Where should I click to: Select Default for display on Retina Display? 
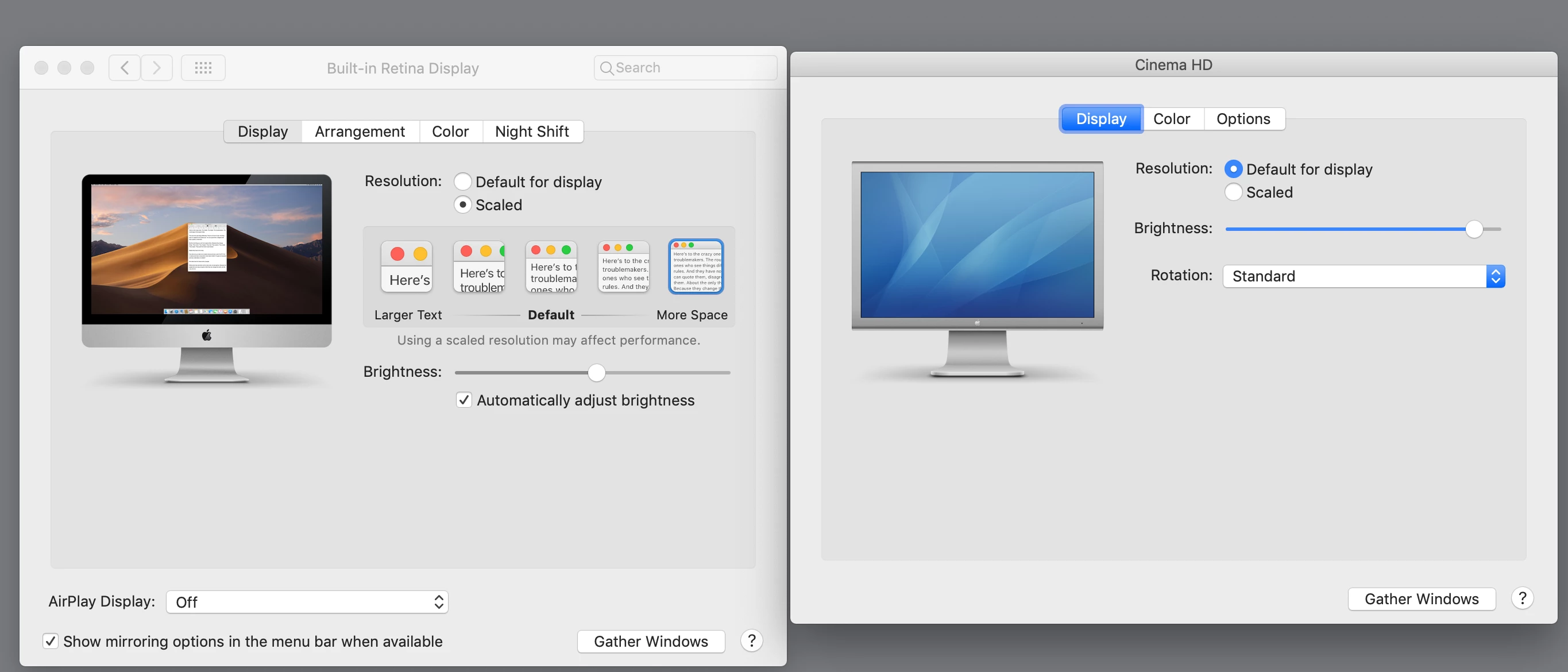coord(462,181)
